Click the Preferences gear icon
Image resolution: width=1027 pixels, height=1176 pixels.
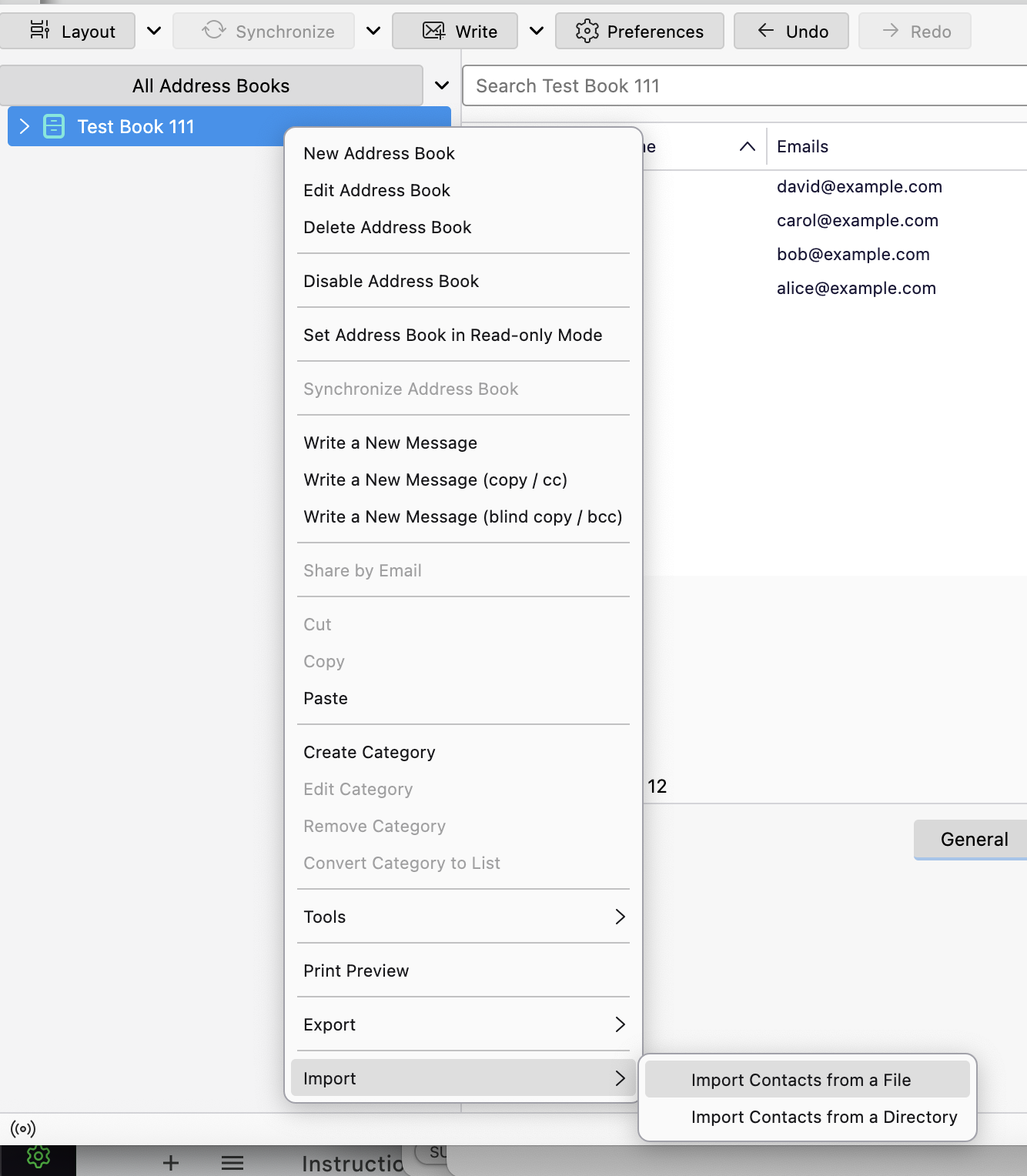(x=587, y=31)
